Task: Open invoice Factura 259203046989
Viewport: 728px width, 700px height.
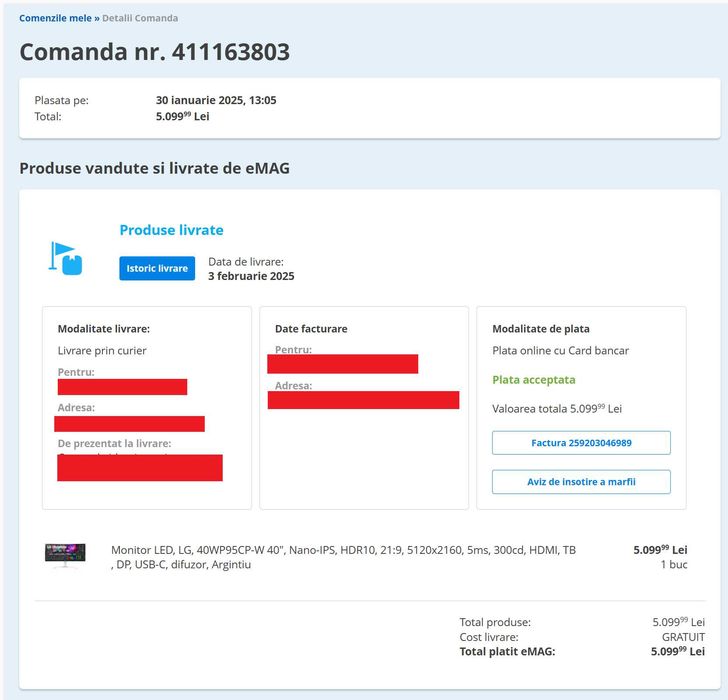Action: pyautogui.click(x=581, y=443)
